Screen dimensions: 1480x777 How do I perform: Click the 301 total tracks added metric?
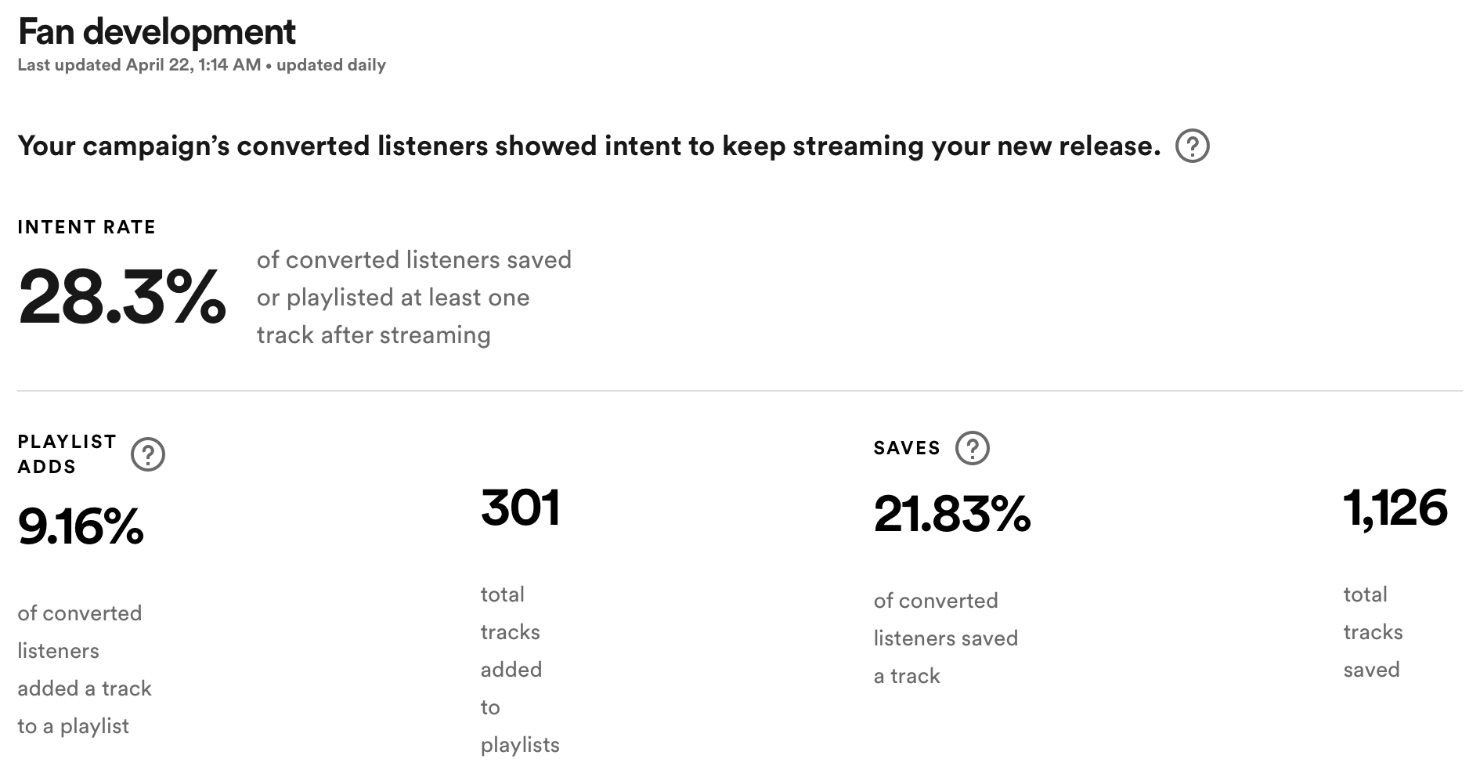(x=521, y=510)
